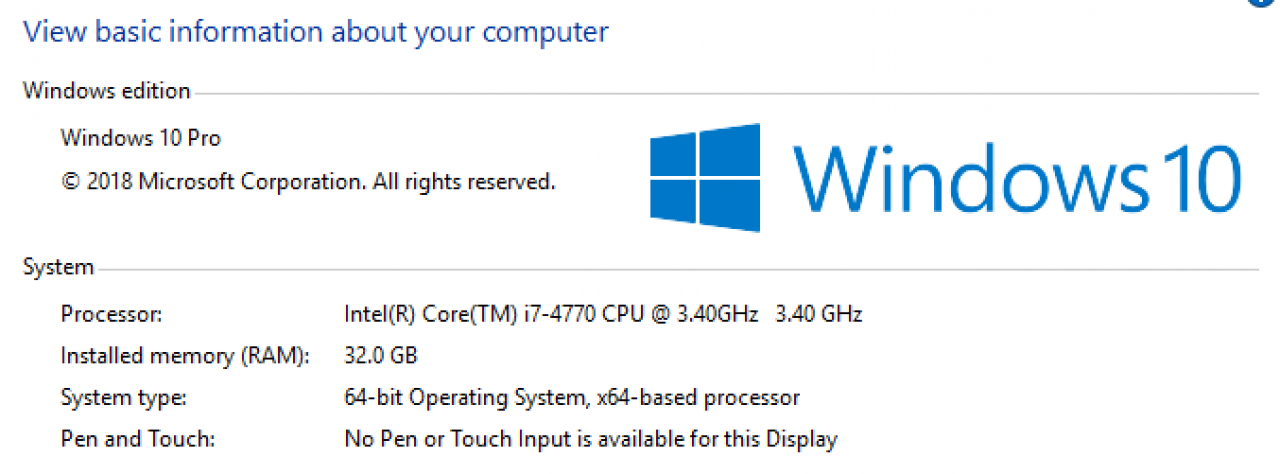The width and height of the screenshot is (1280, 474).
Task: Click the Intel Core i7-4770 CPU text
Action: [551, 314]
